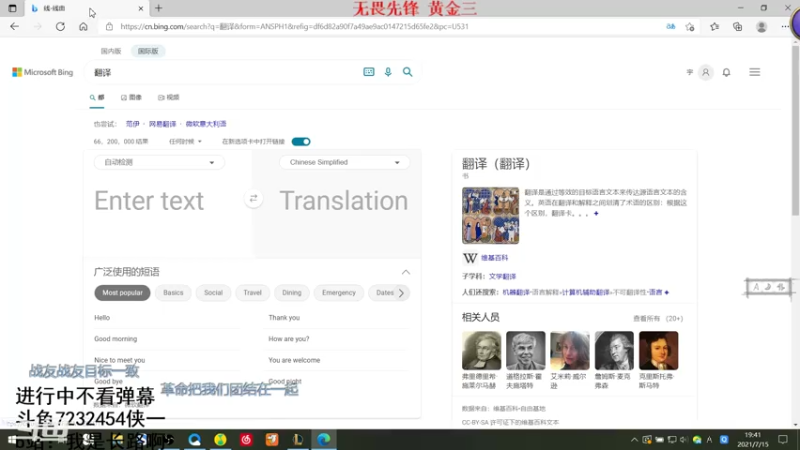Expand more people-also-search items
800x450 pixels.
coord(667,292)
